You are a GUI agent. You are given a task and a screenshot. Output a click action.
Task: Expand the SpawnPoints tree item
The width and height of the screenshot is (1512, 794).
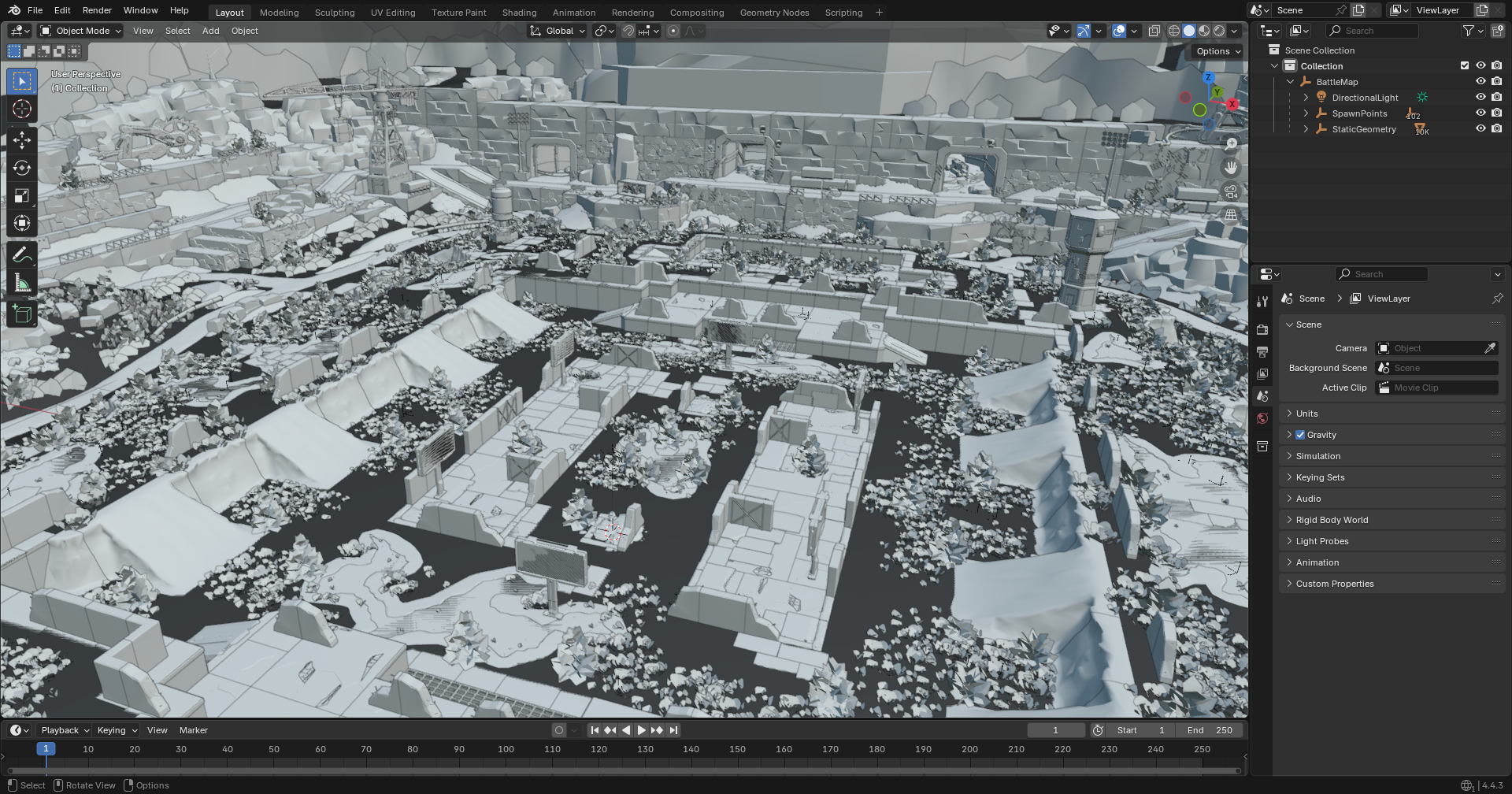[1306, 113]
